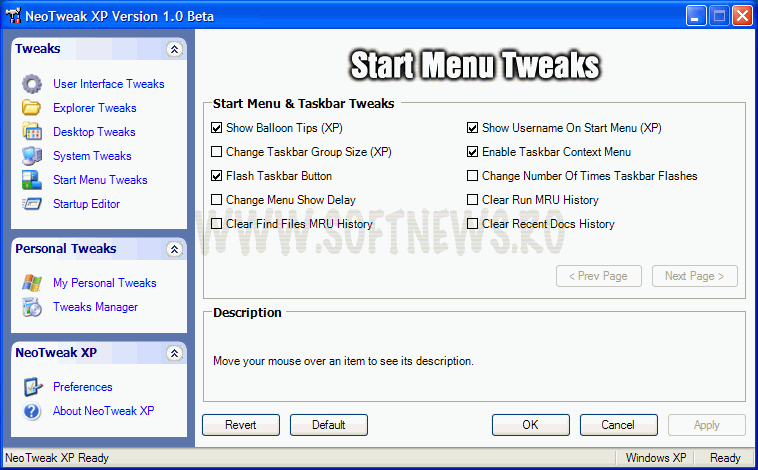Click the Tweaks Manager icon
The width and height of the screenshot is (758, 470).
32,307
